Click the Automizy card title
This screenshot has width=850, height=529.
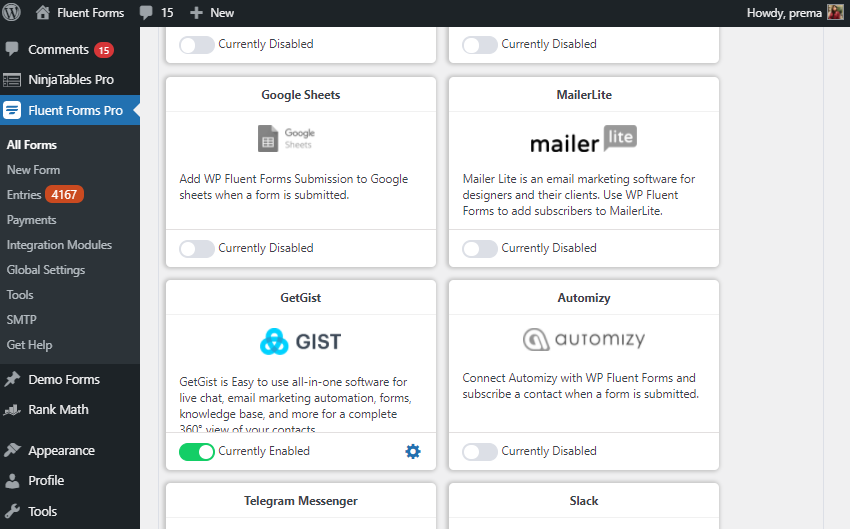(584, 298)
